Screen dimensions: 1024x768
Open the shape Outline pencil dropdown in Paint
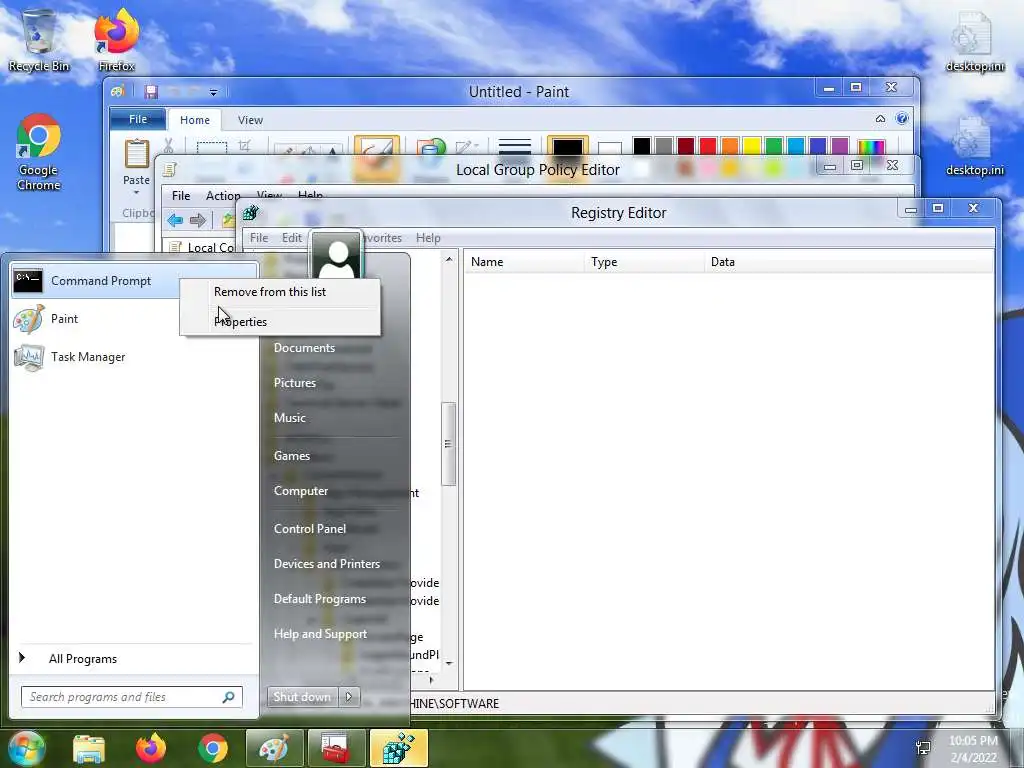[467, 147]
